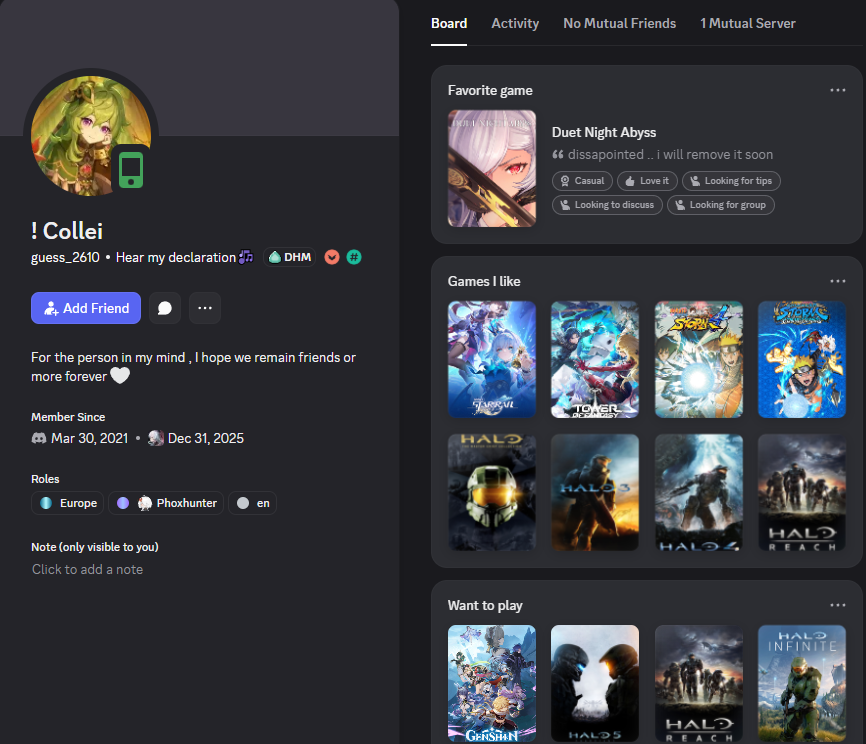Image resolution: width=866 pixels, height=744 pixels.
Task: Switch to the Activity tab
Action: 515,24
